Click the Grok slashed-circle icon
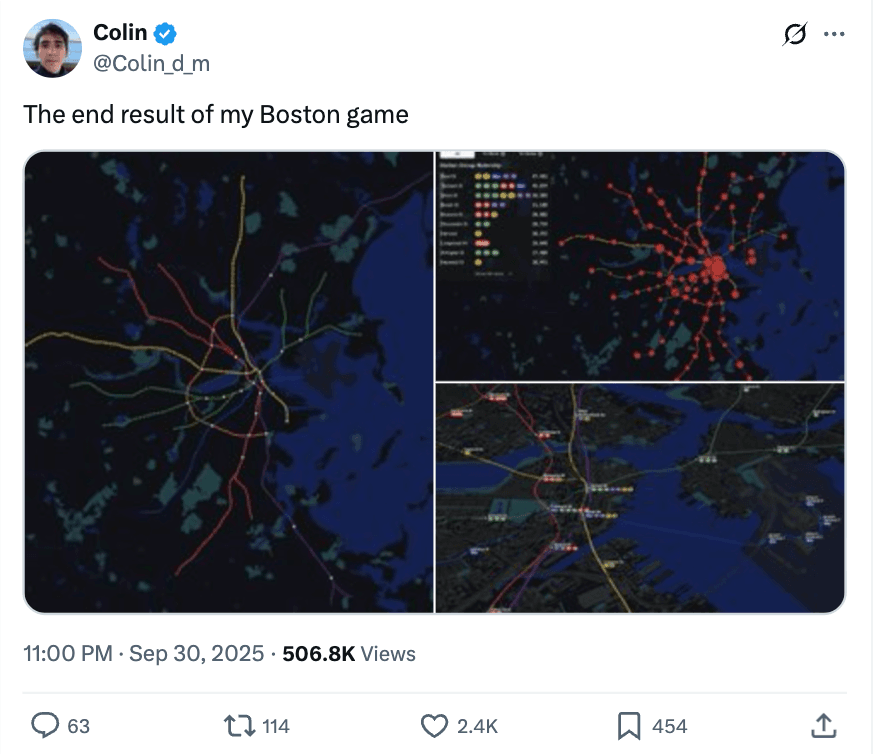878x754 pixels. coord(795,34)
